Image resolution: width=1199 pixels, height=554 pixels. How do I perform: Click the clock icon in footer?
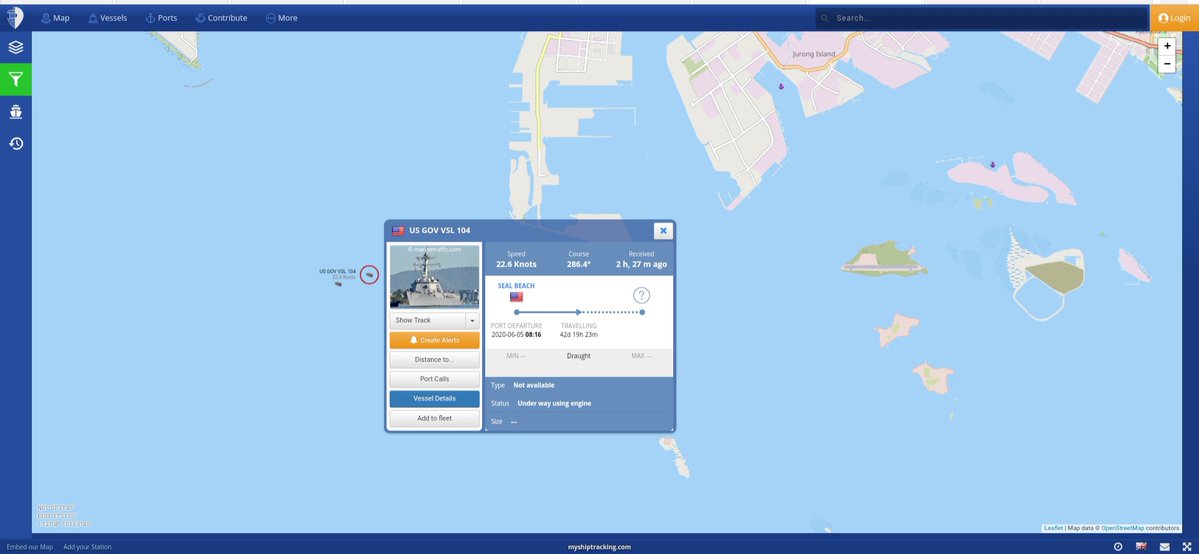click(x=1118, y=547)
